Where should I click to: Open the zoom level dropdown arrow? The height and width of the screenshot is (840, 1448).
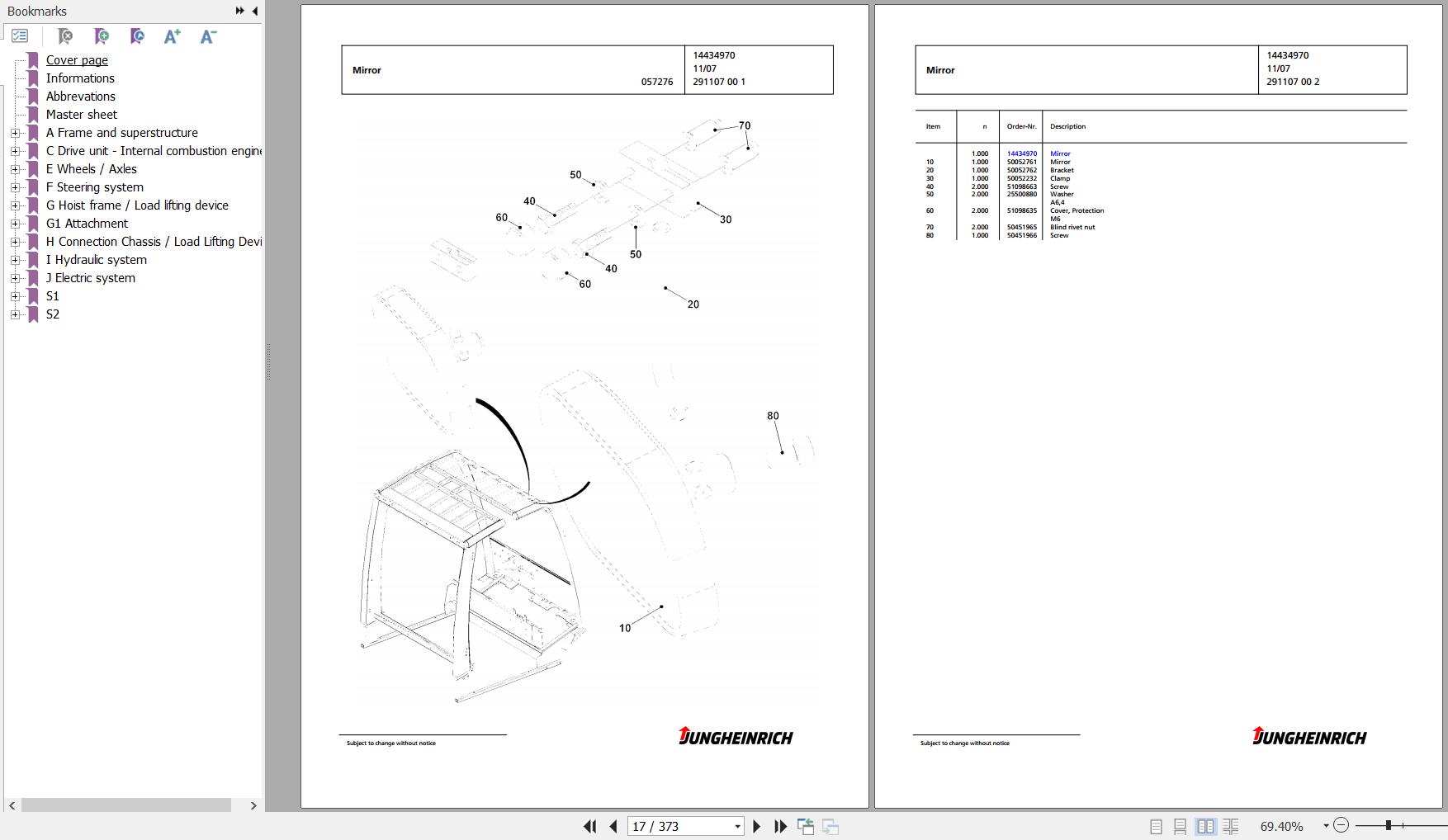pos(1326,826)
